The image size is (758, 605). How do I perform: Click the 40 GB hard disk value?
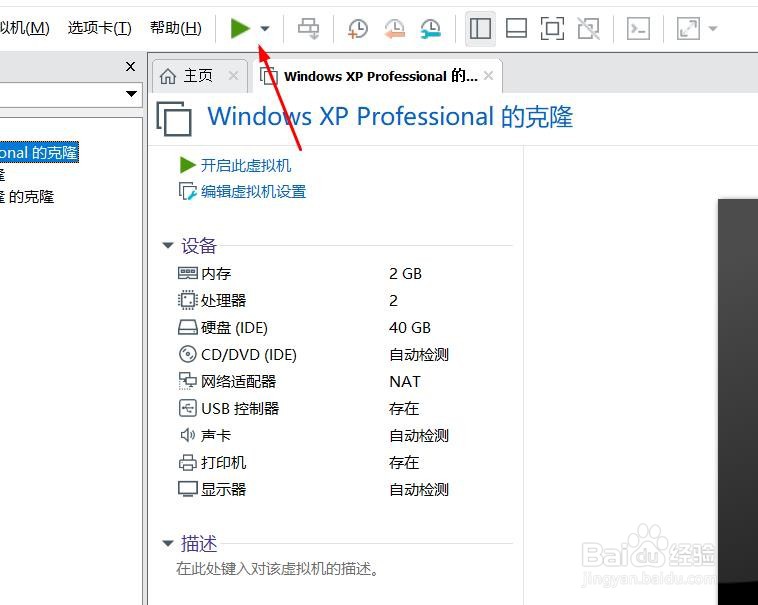[x=409, y=328]
